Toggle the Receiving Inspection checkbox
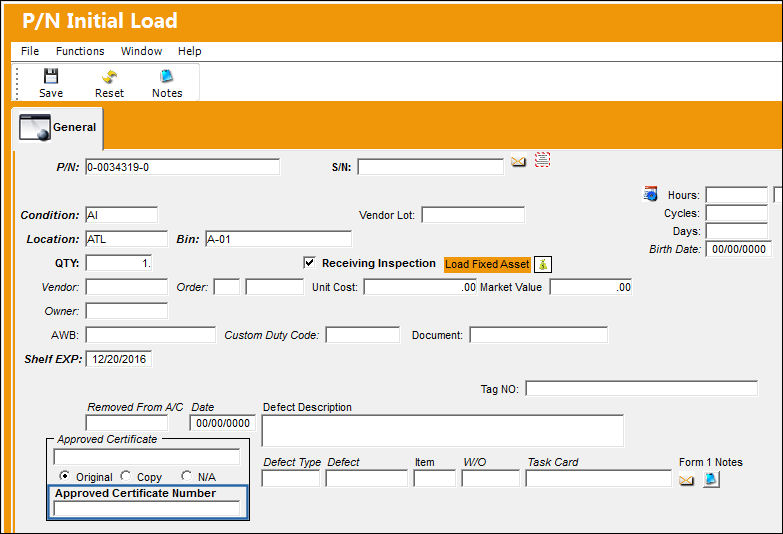 coord(309,262)
